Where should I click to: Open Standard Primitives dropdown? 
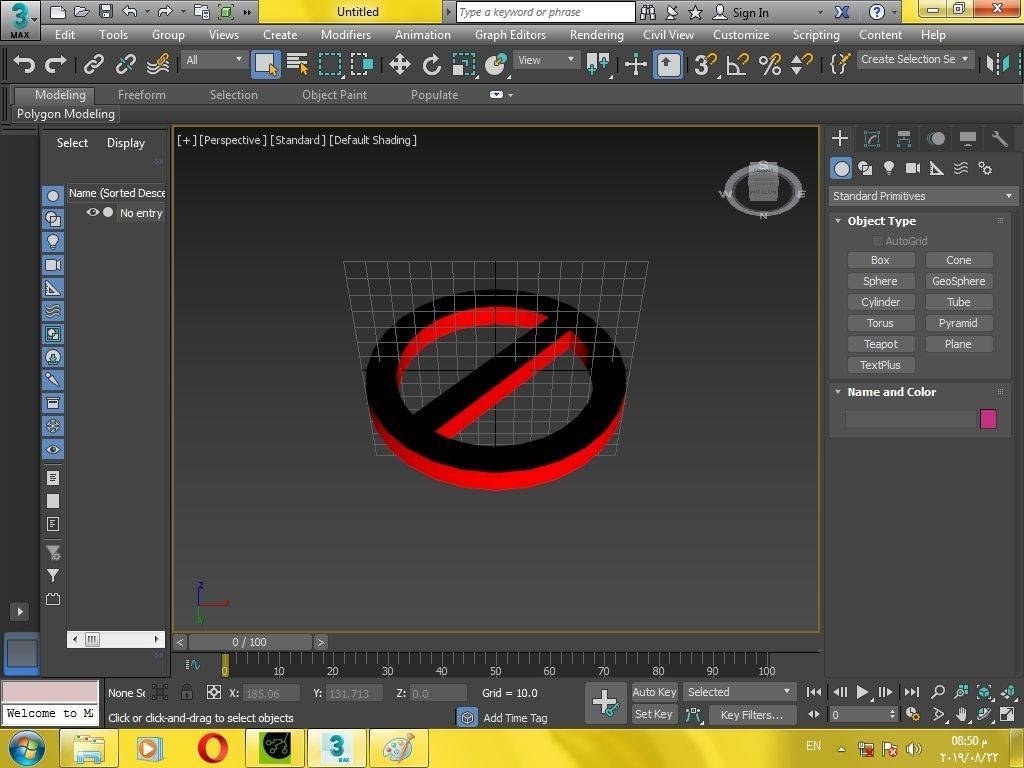[x=923, y=196]
